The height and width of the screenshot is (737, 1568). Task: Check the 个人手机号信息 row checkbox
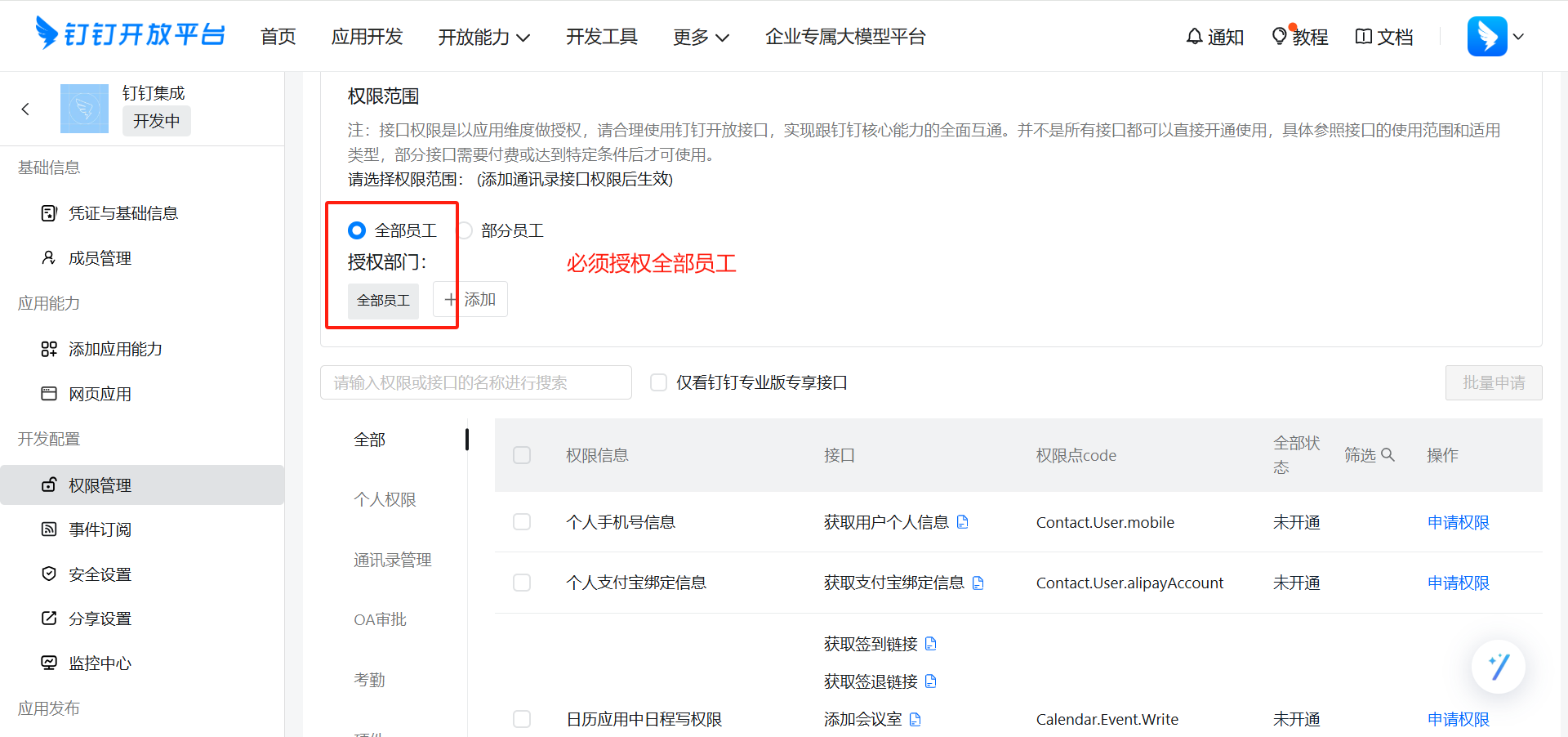[x=522, y=522]
